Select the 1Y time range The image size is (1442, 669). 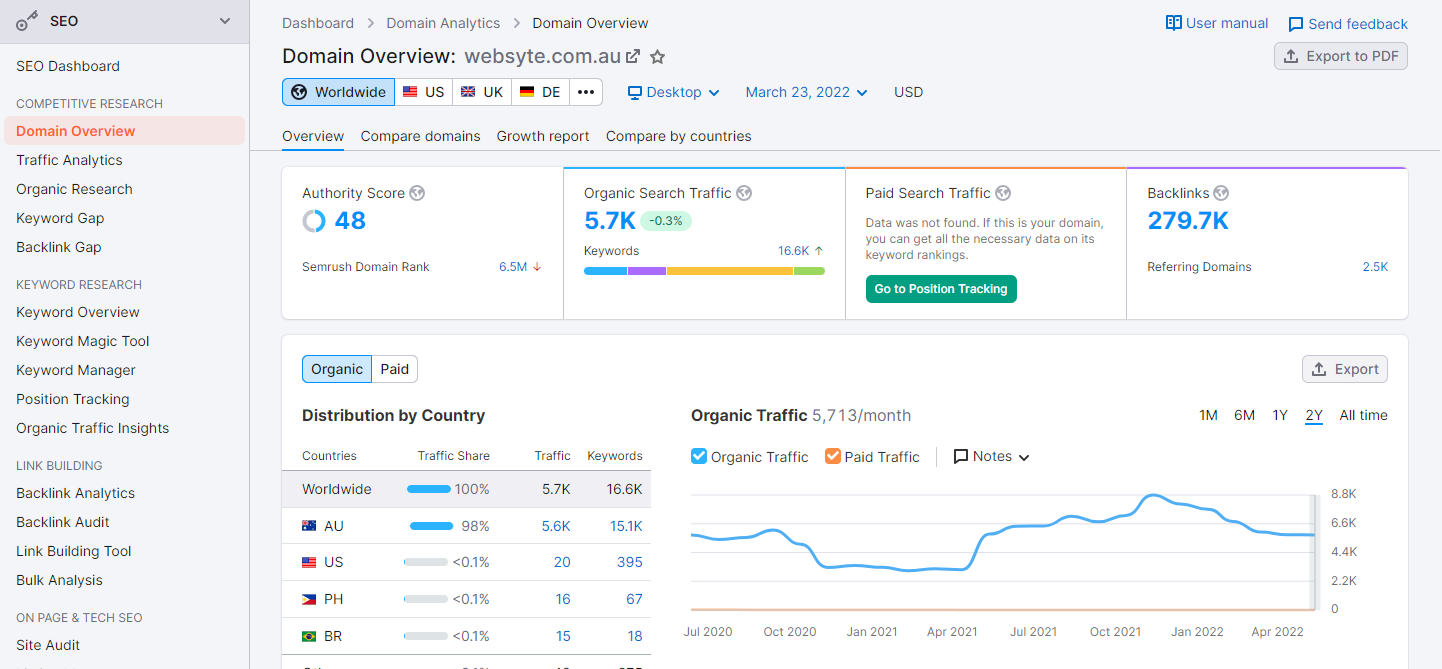tap(1280, 415)
